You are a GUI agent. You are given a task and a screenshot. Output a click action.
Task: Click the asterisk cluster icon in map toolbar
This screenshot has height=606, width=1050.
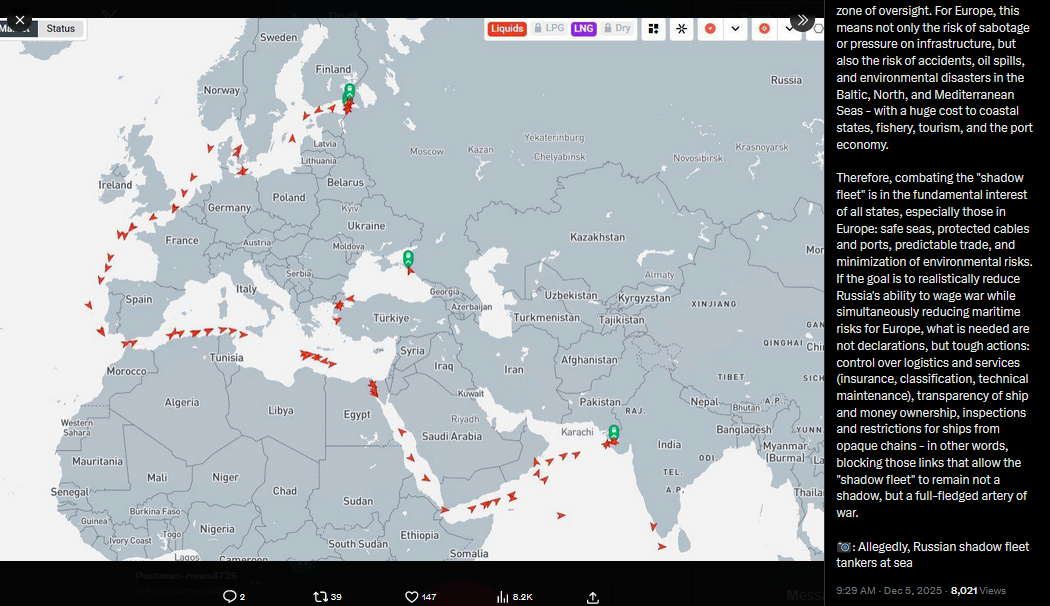pyautogui.click(x=682, y=29)
